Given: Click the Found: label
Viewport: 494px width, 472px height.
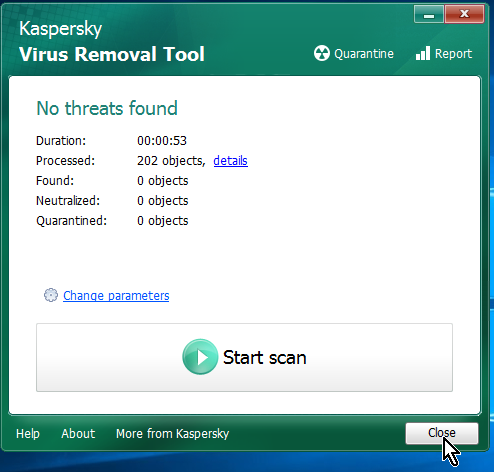Looking at the screenshot, I should [x=55, y=181].
